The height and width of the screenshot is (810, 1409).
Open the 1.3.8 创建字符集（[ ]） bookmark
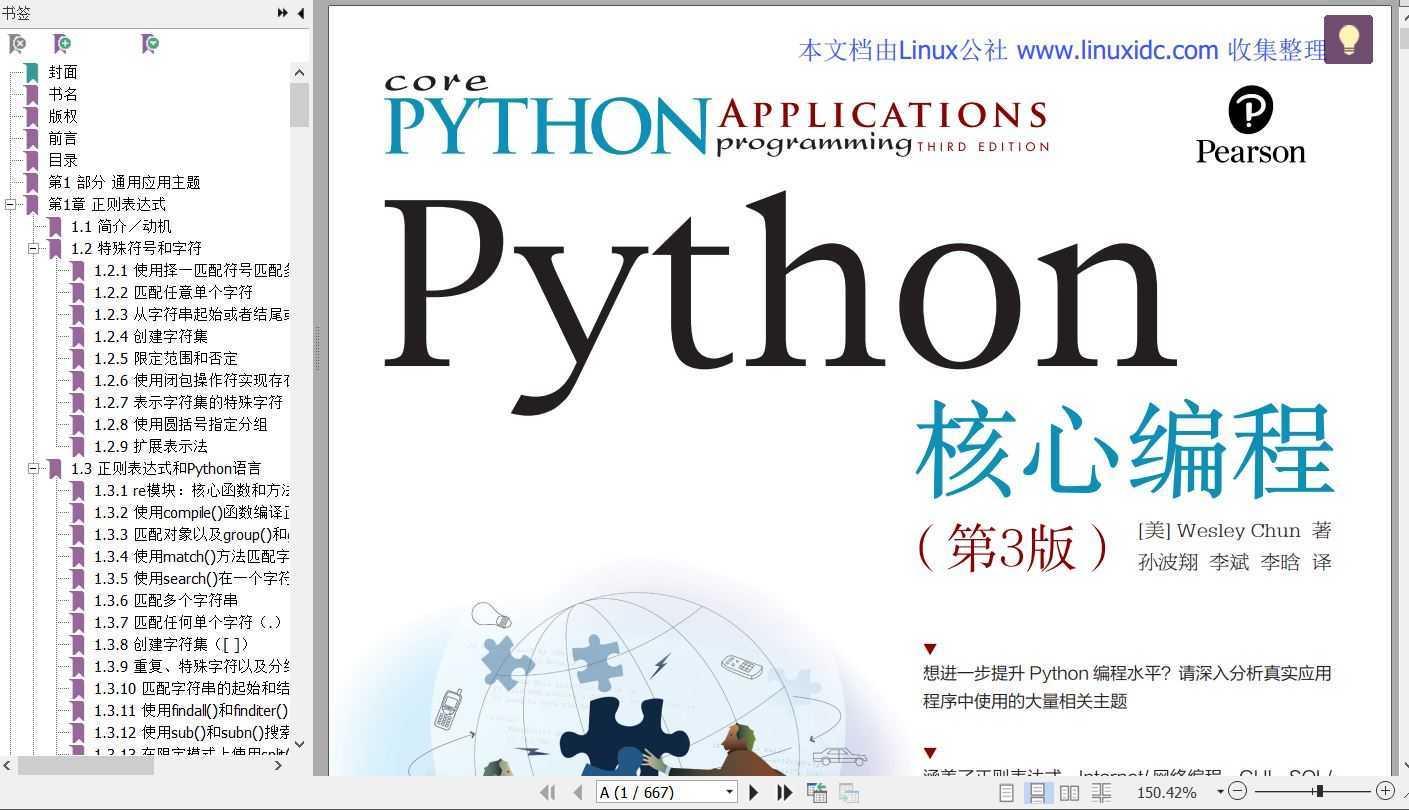pyautogui.click(x=172, y=644)
